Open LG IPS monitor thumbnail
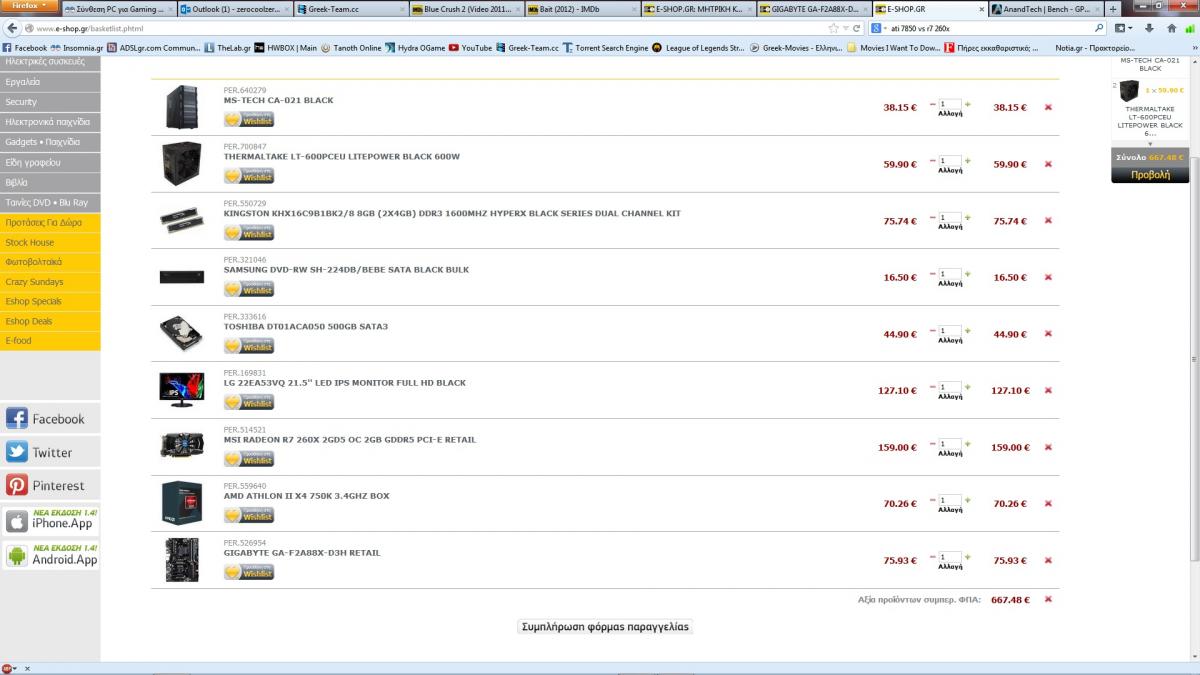The image size is (1200, 675). click(182, 390)
